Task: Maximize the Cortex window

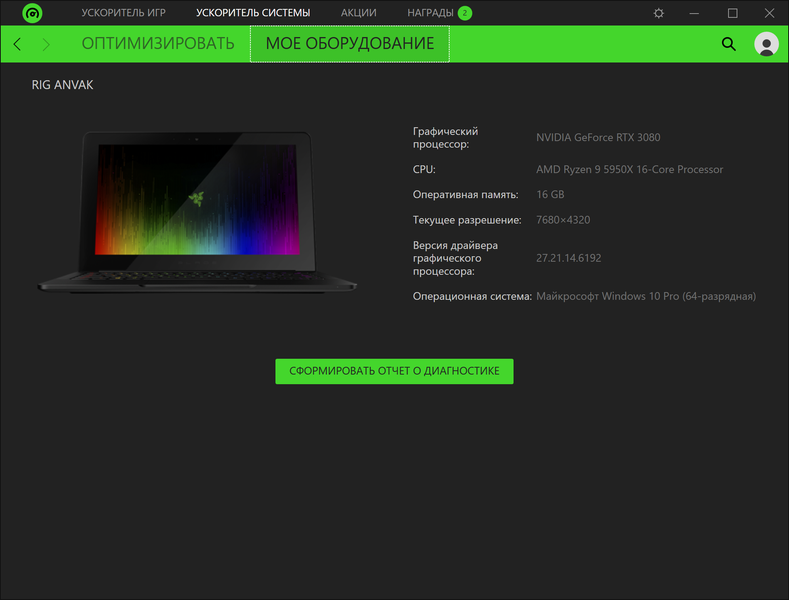Action: 732,13
